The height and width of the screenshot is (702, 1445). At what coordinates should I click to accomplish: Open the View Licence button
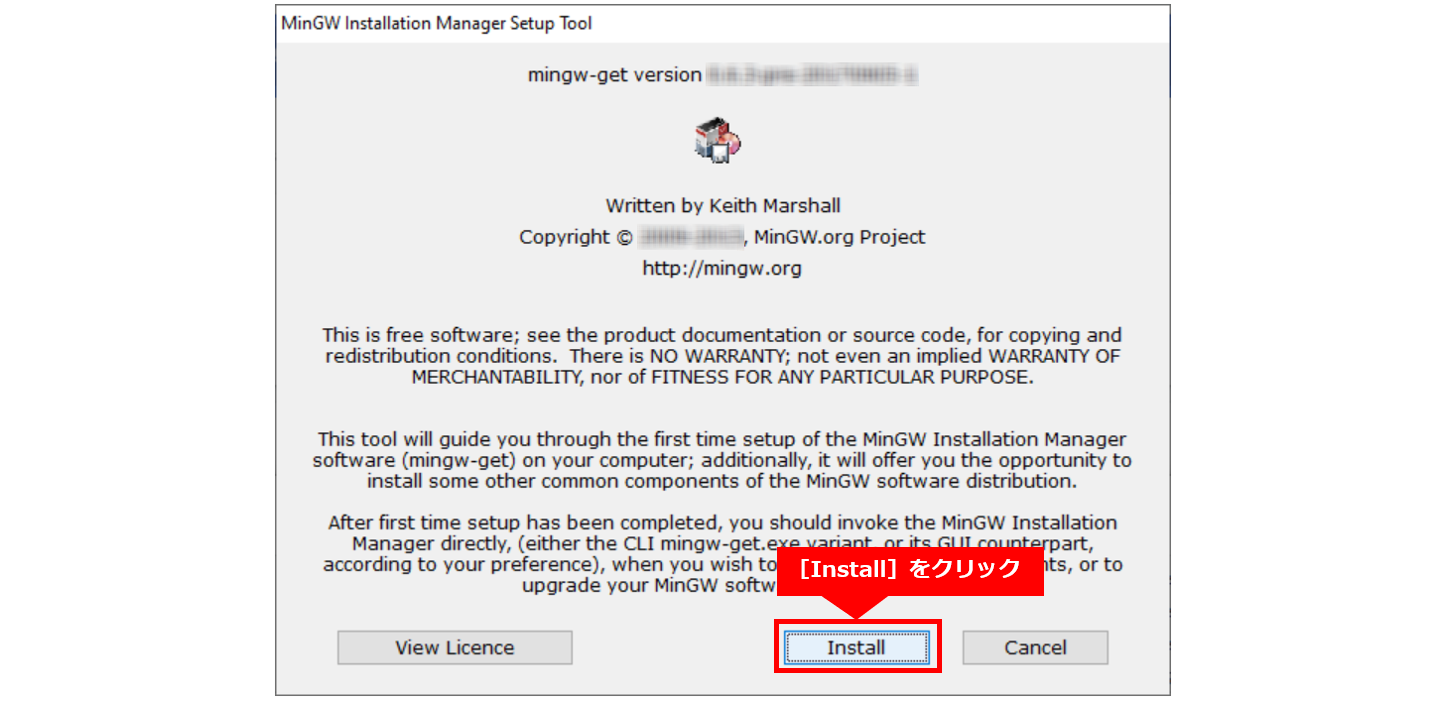point(454,647)
